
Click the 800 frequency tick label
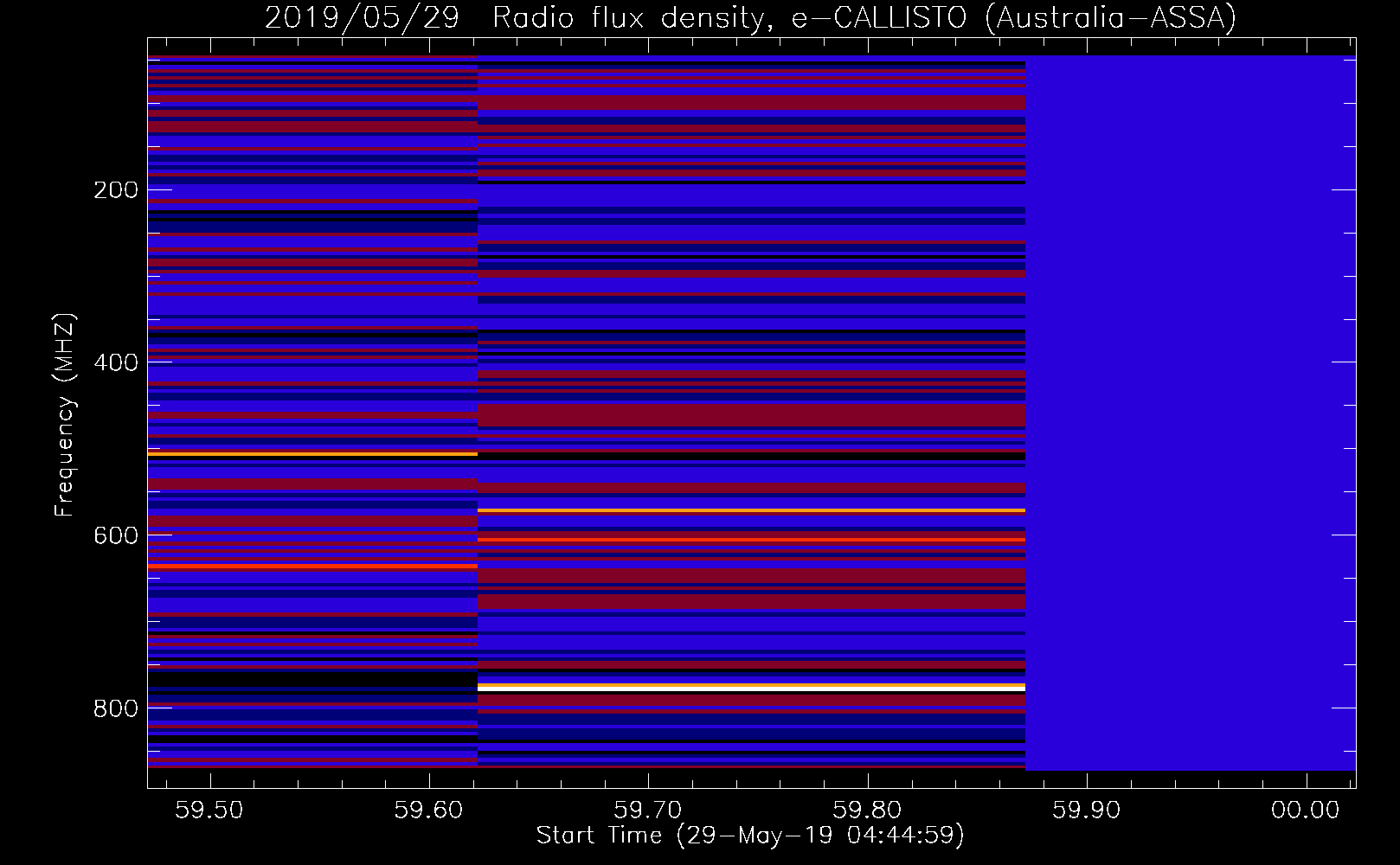[116, 708]
